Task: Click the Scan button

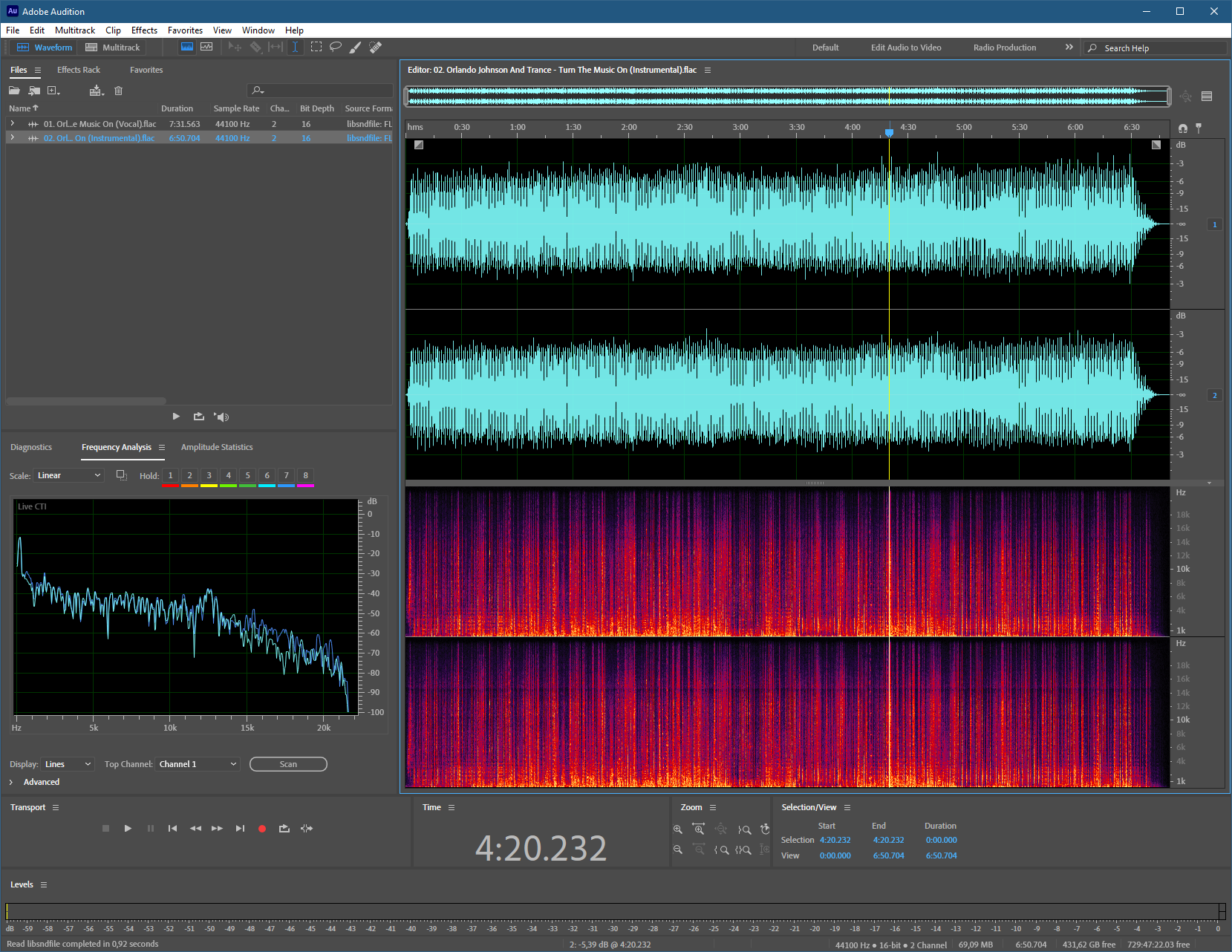Action: point(288,764)
